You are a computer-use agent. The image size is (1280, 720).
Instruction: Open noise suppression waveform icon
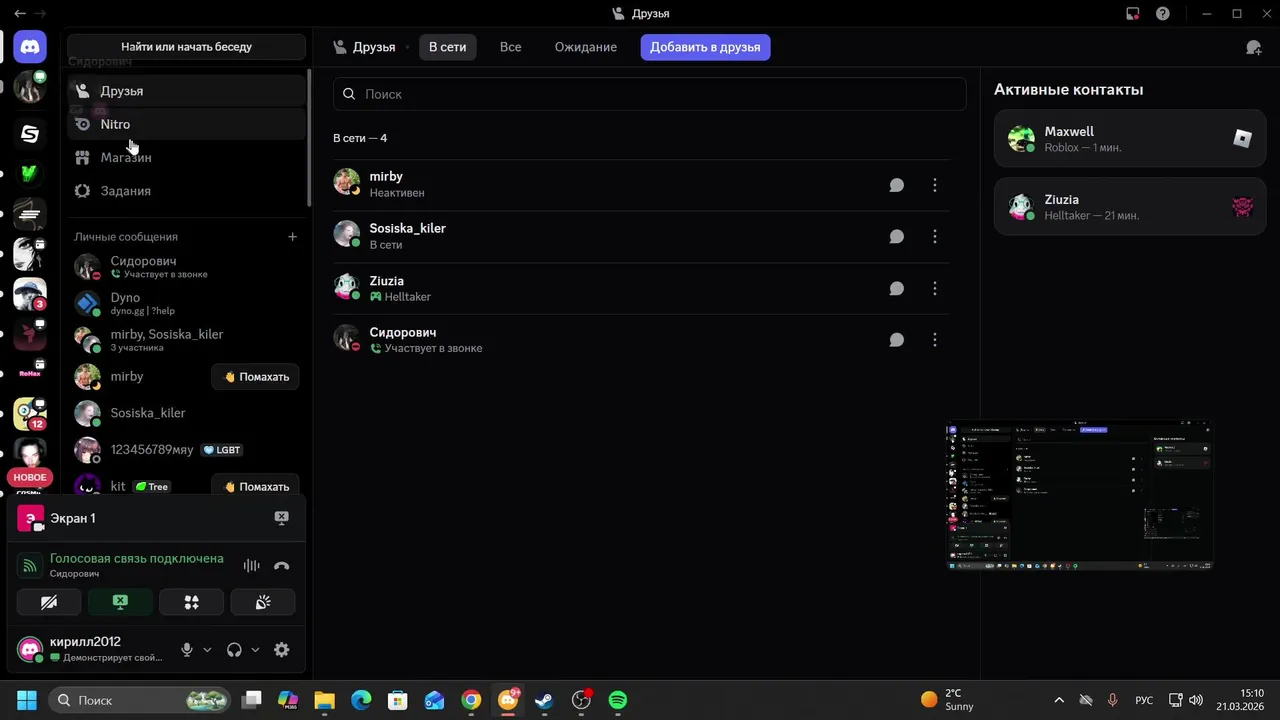[251, 566]
